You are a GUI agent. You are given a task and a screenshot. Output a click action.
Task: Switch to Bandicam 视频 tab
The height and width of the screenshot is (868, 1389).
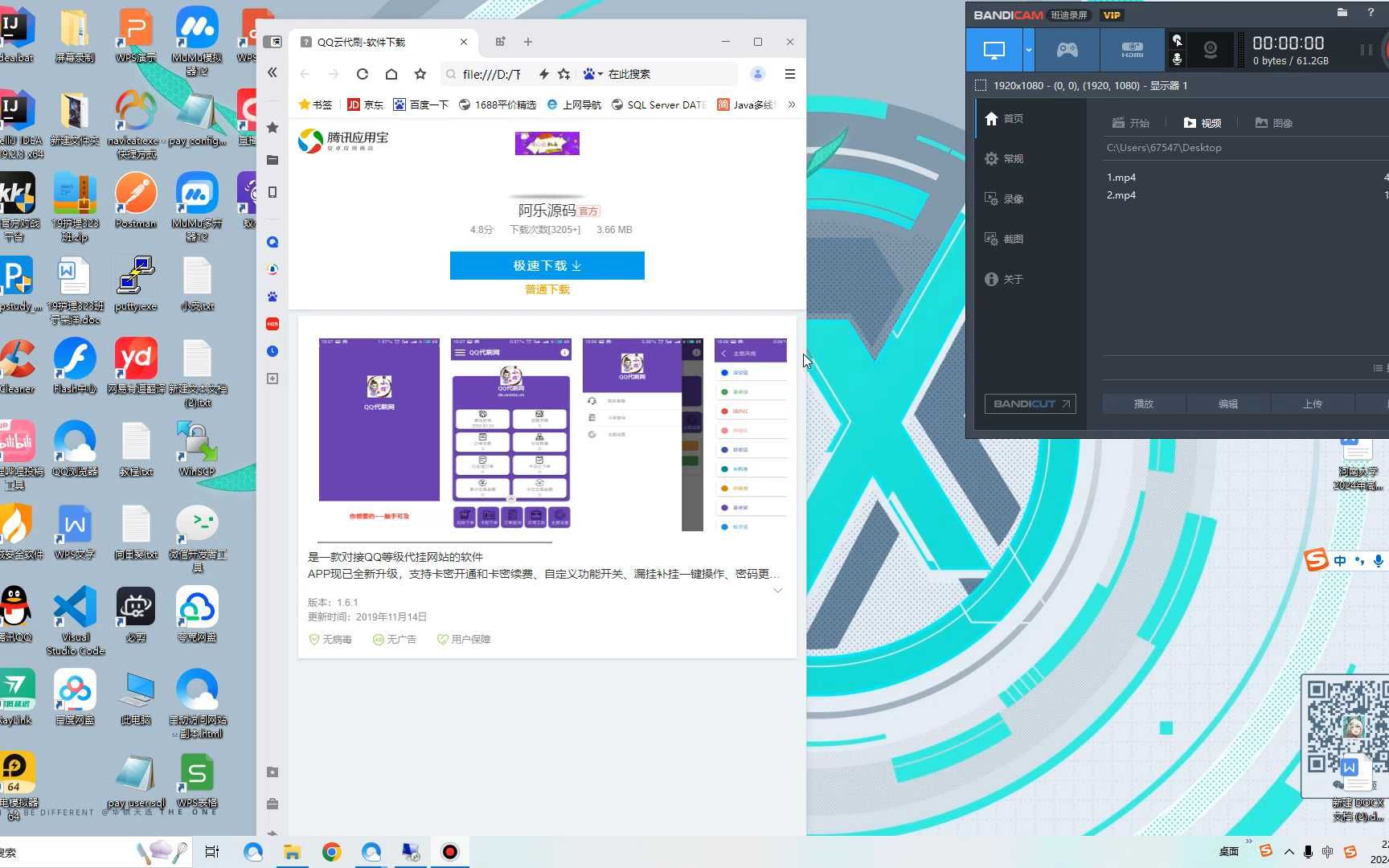(x=1203, y=123)
